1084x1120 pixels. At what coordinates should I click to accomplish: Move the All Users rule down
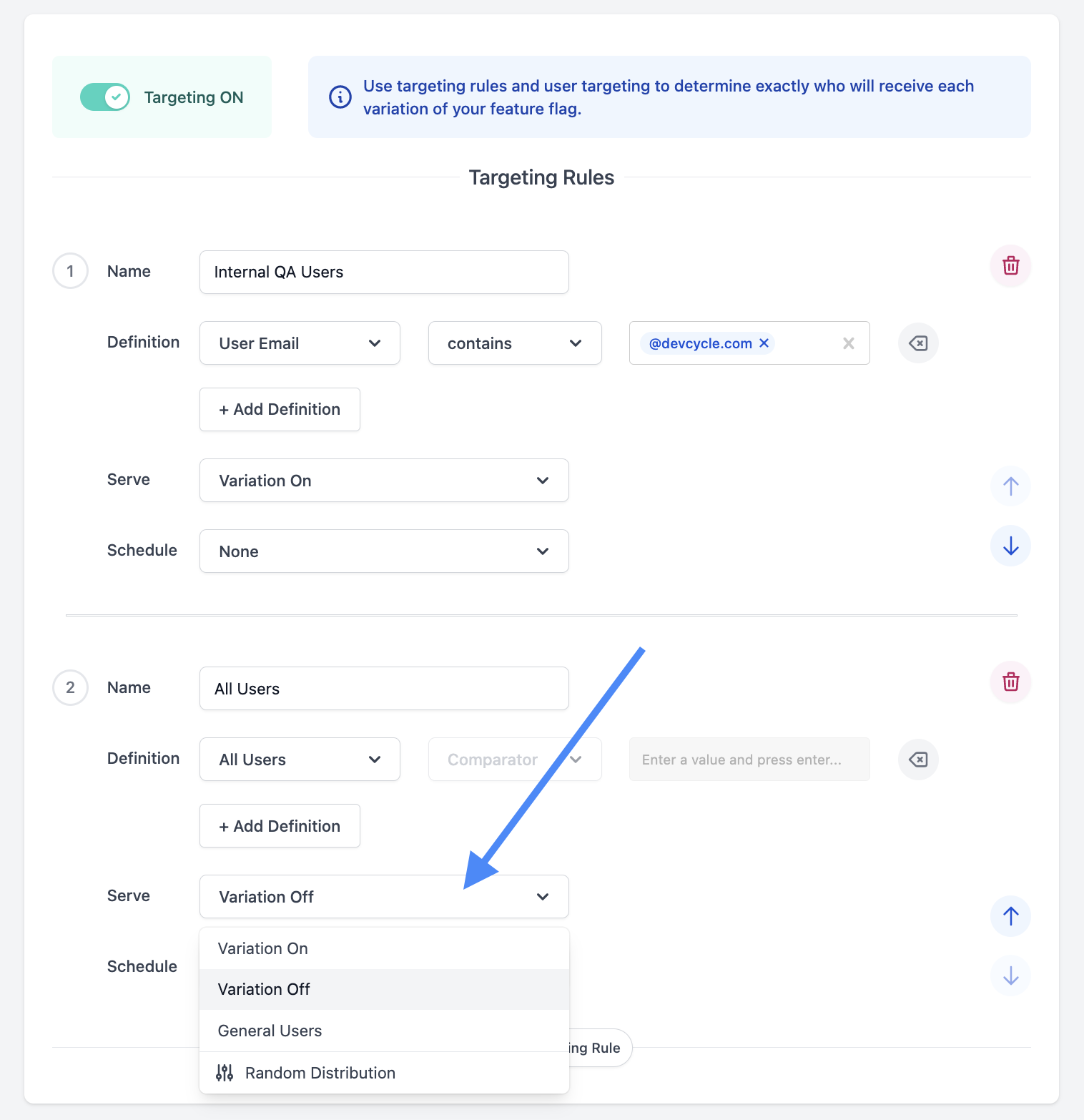point(1010,975)
